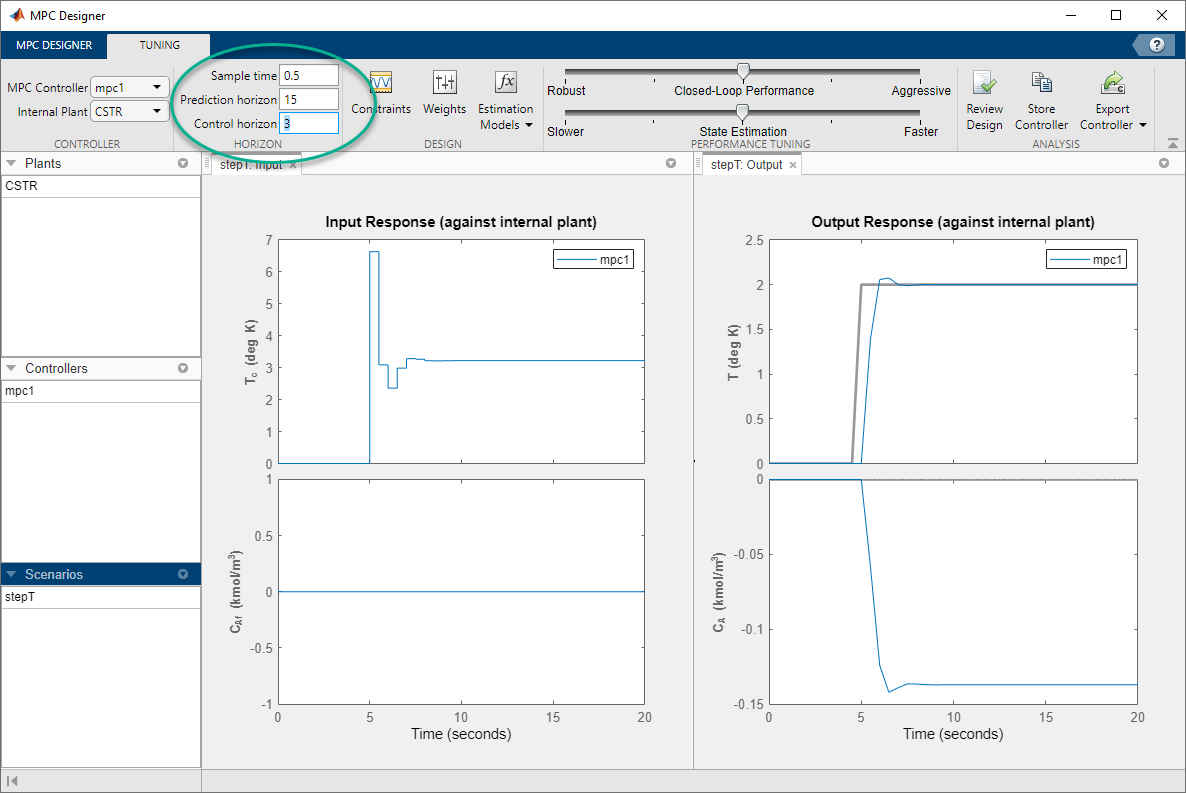Click inside the Control horizon field

(310, 121)
